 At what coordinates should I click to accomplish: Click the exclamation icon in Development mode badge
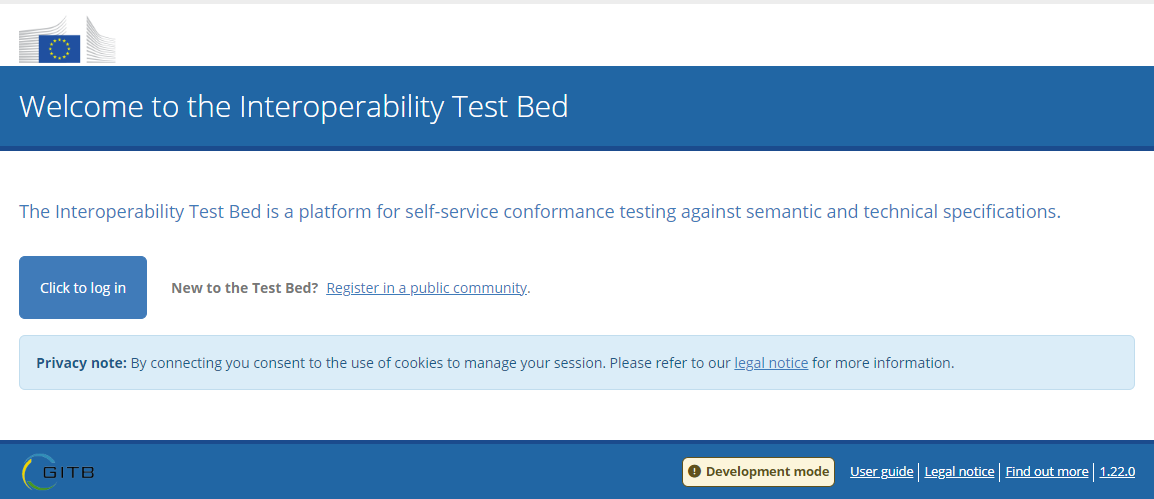(x=694, y=472)
